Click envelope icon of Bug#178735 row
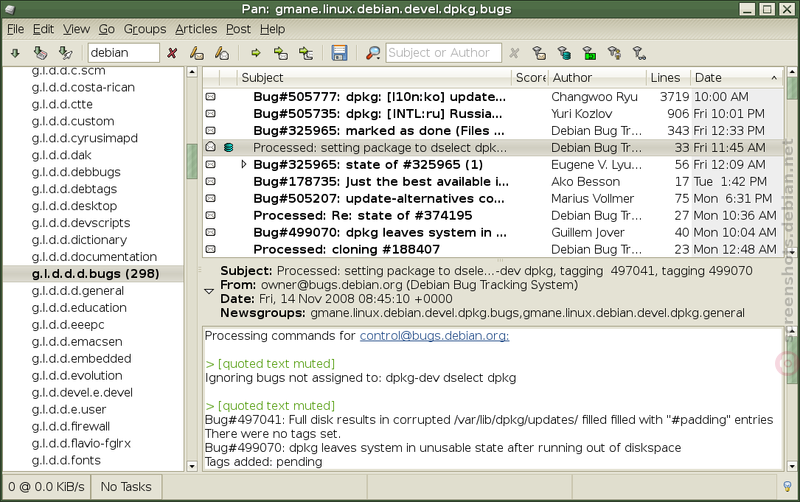 tap(210, 181)
